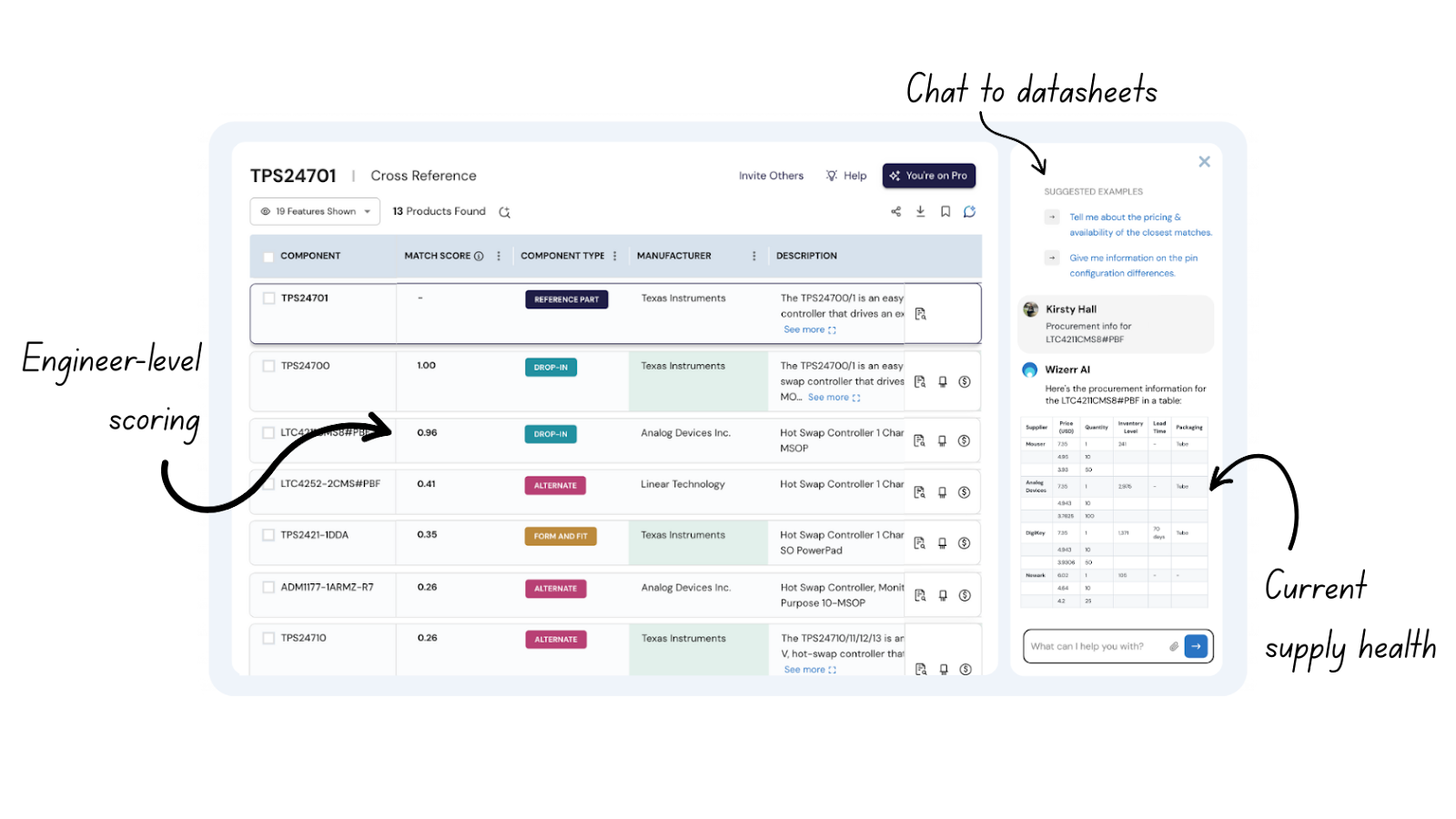Click the 0.35 match score value
The height and width of the screenshot is (819, 1456).
point(427,535)
